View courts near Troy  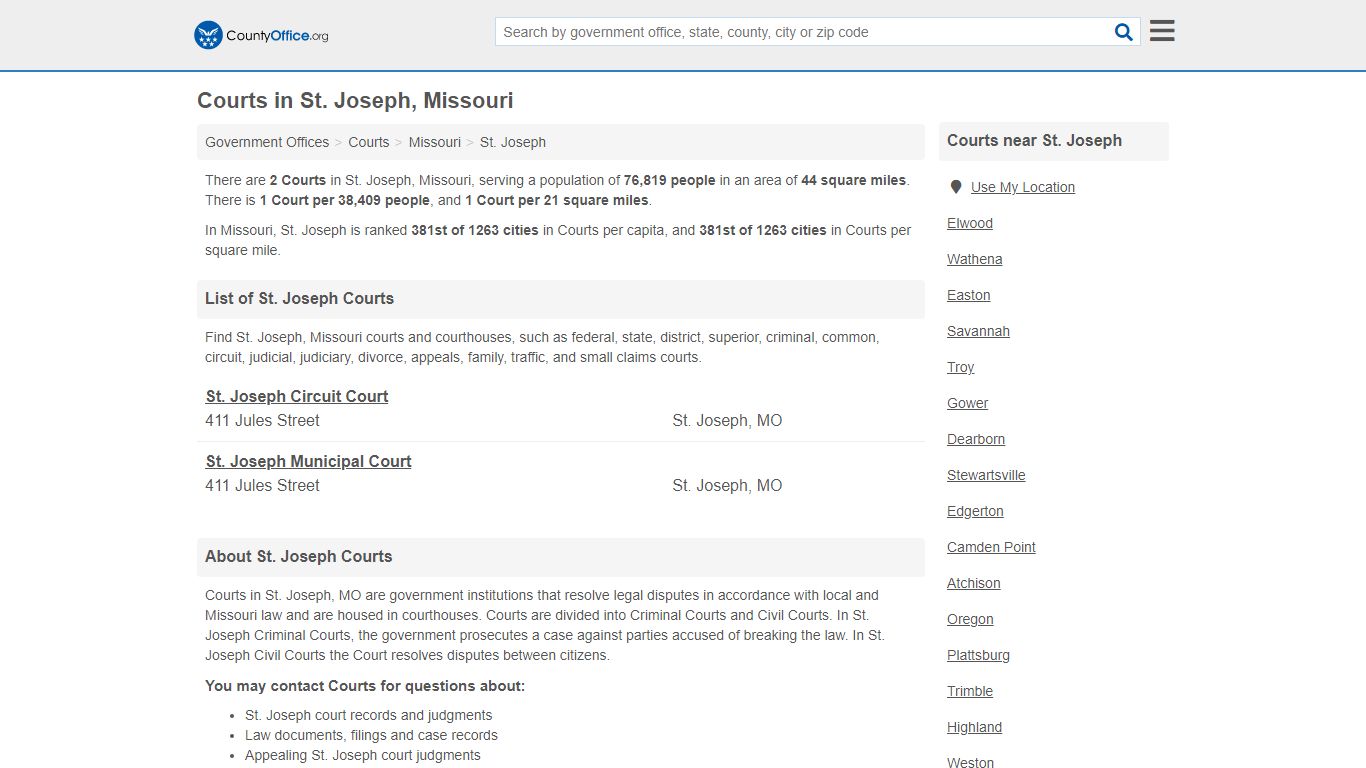click(961, 367)
